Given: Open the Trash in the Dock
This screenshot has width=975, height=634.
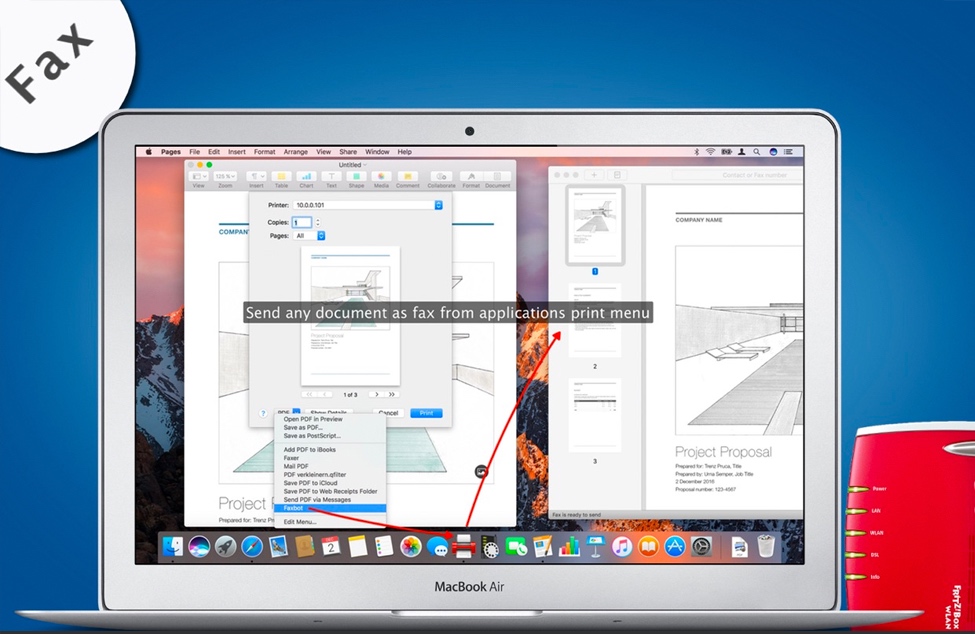Looking at the screenshot, I should 766,546.
